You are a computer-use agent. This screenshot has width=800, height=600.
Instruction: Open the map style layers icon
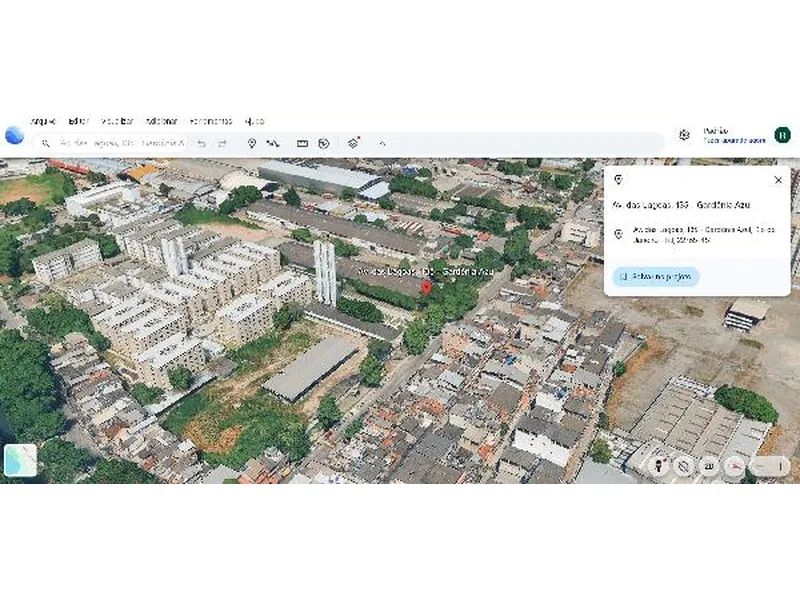click(351, 141)
